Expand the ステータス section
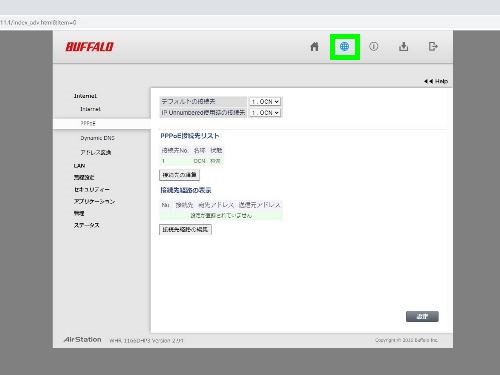Viewport: 500px width, 375px height. click(x=87, y=225)
